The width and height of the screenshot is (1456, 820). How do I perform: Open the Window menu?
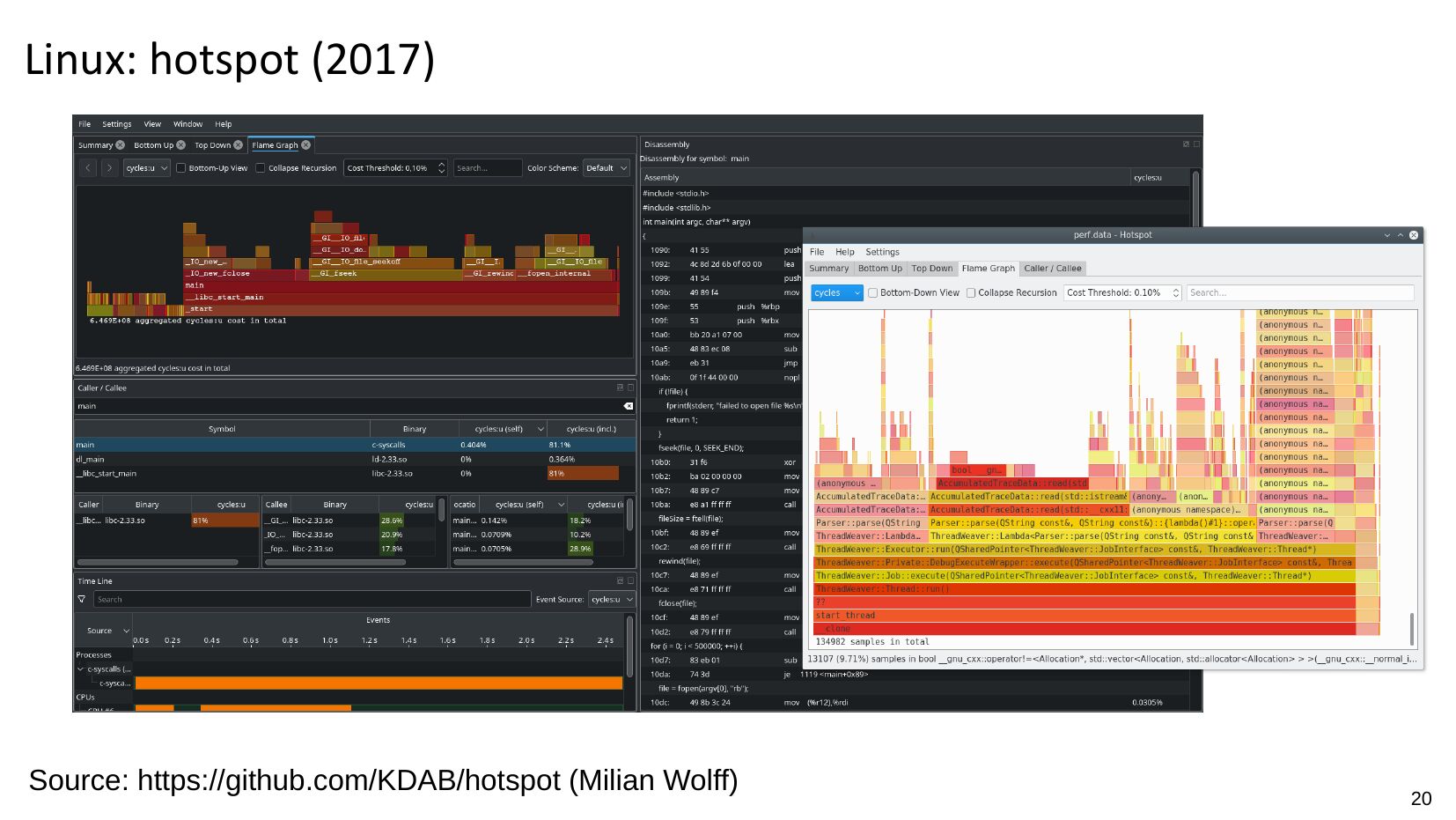click(x=188, y=124)
